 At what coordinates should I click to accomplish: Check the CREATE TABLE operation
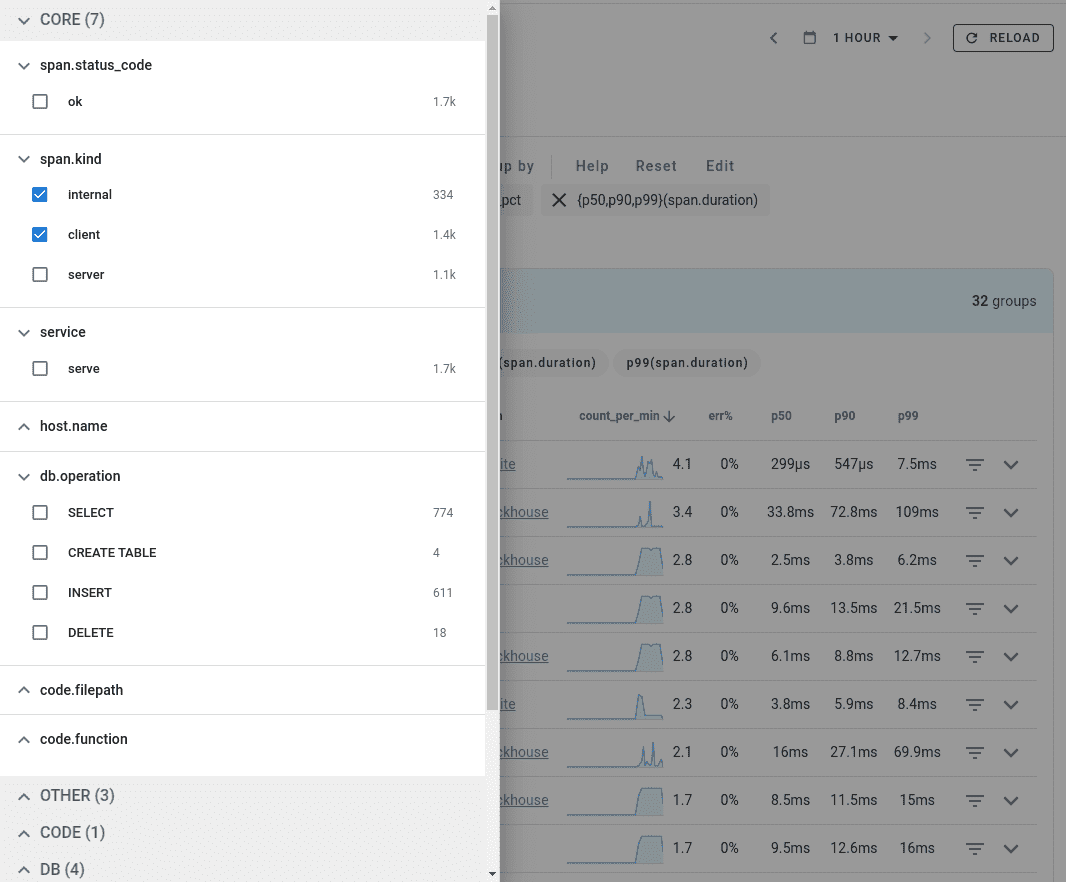(40, 553)
